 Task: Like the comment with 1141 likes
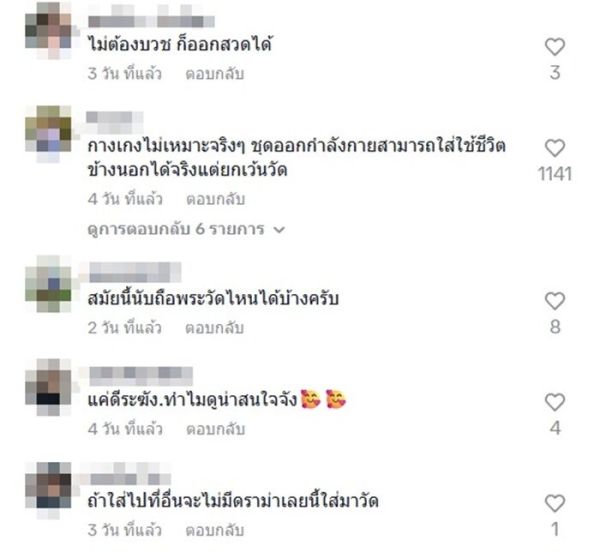click(x=554, y=148)
